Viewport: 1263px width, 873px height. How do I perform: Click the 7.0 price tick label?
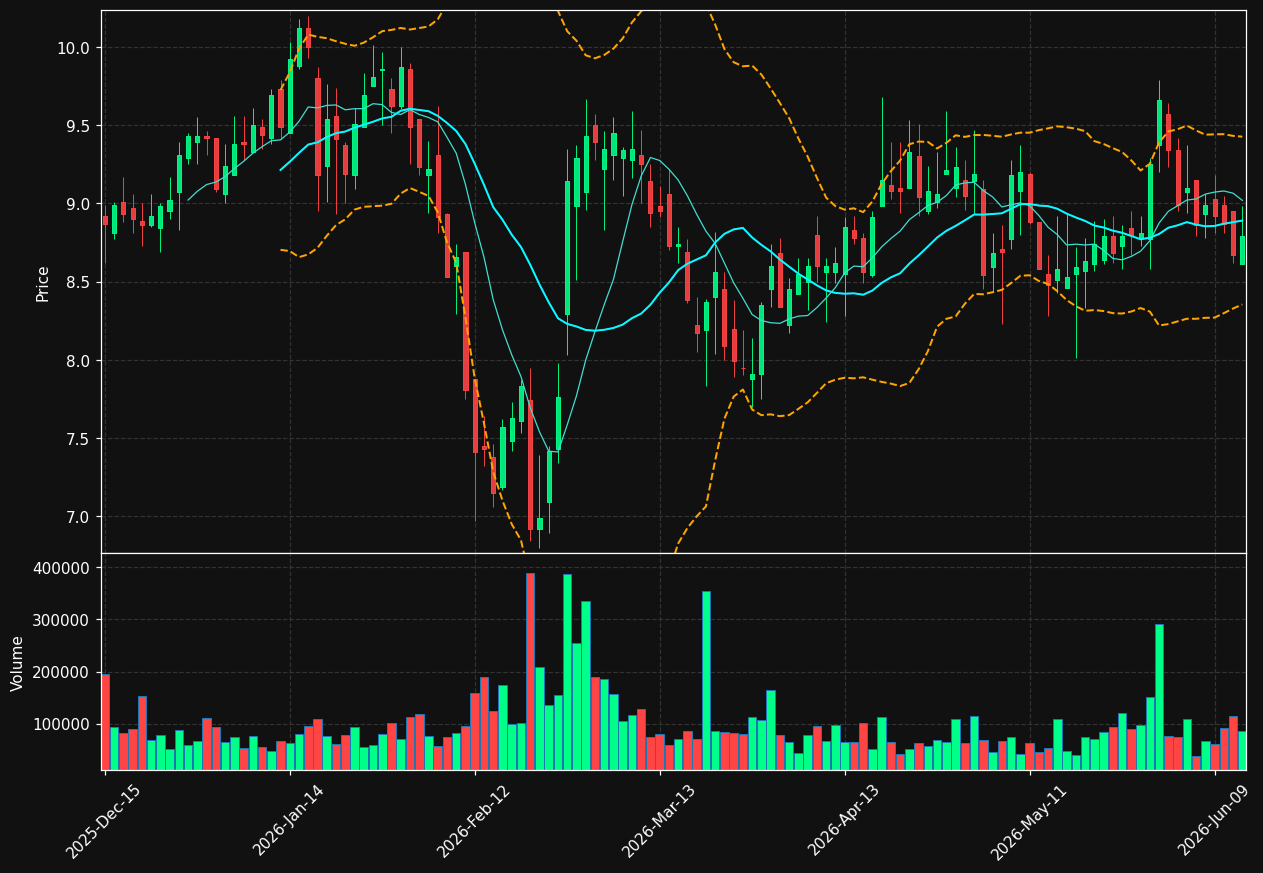point(76,517)
